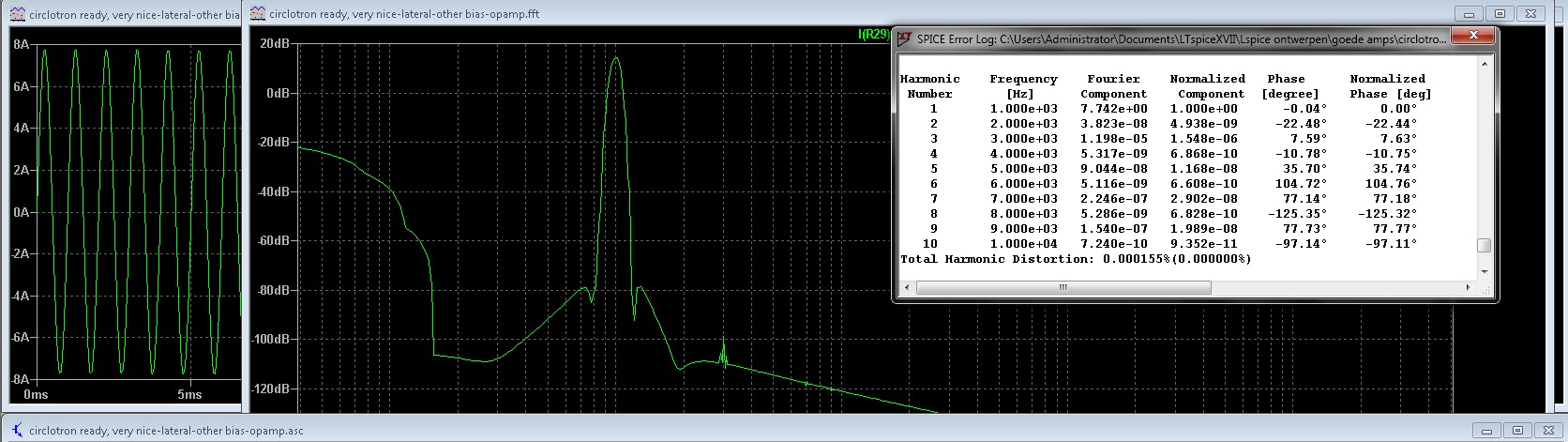Restore down the FFT plot window
Viewport: 1568px width, 442px height.
pos(1500,13)
